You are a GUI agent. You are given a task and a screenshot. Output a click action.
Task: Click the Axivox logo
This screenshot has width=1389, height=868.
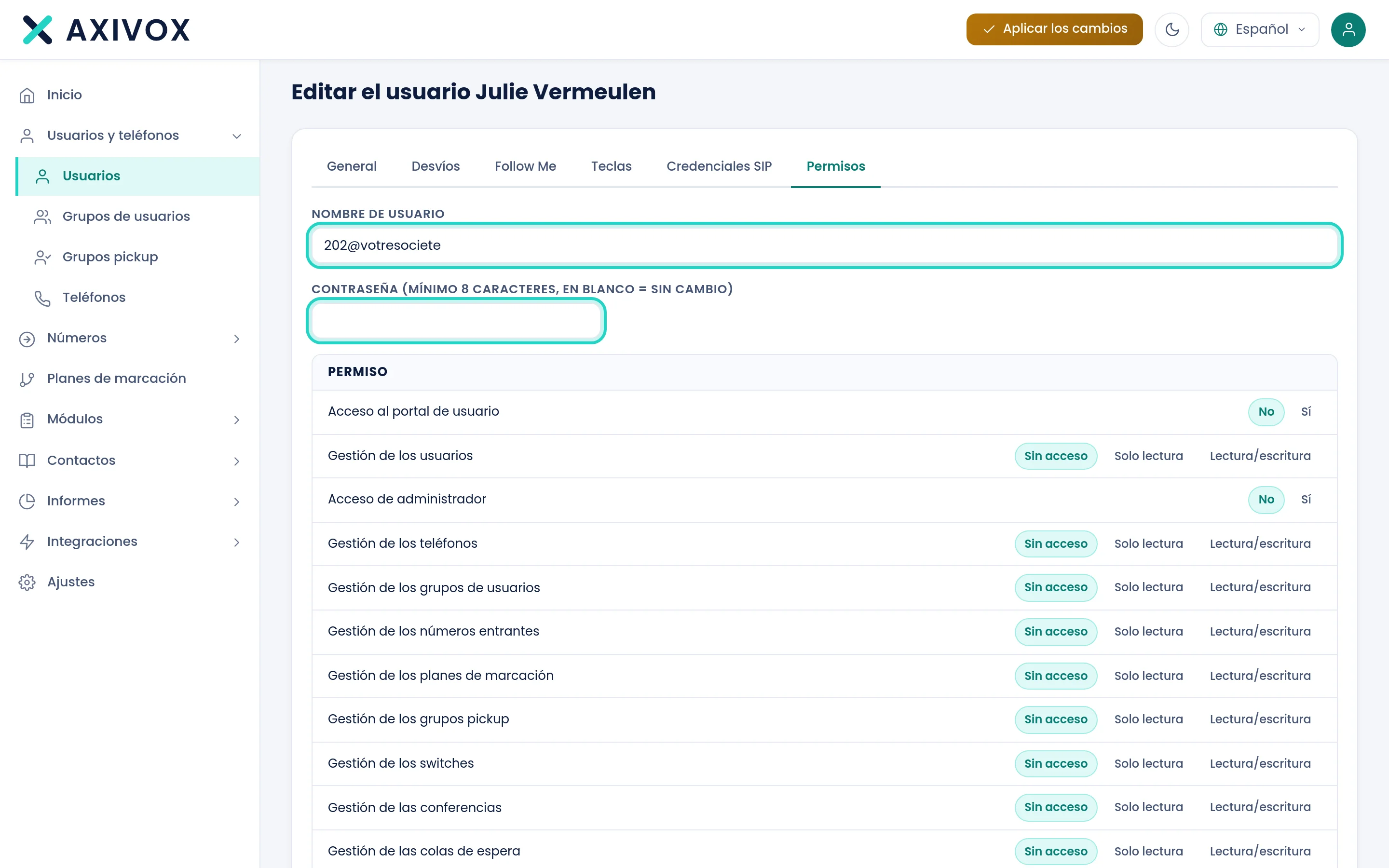coord(106,30)
